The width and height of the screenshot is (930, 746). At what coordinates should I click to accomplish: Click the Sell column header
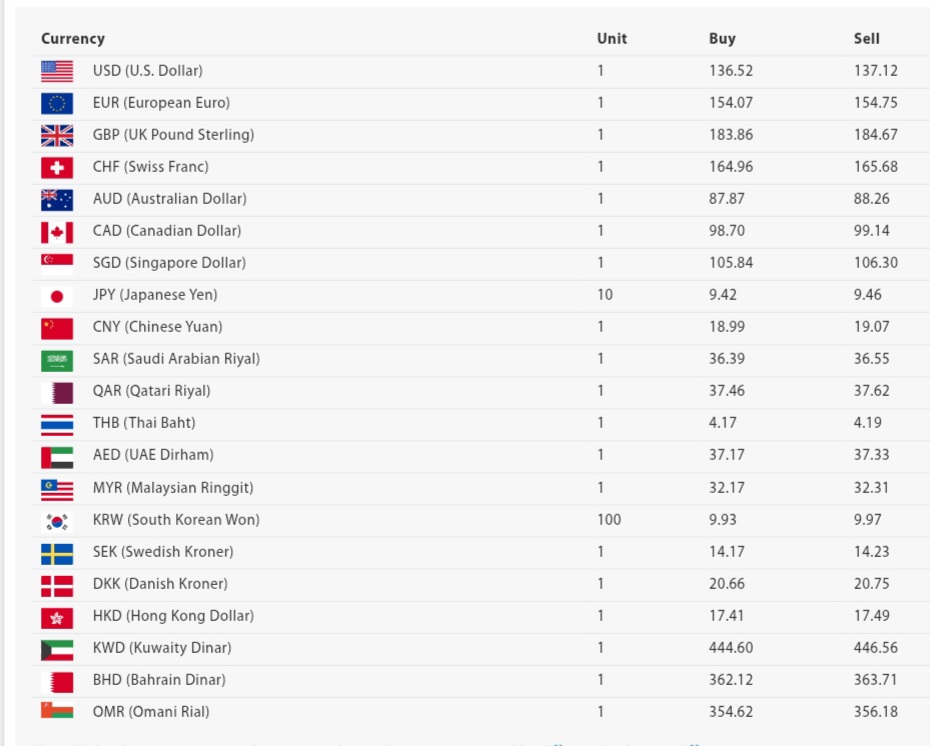(867, 39)
